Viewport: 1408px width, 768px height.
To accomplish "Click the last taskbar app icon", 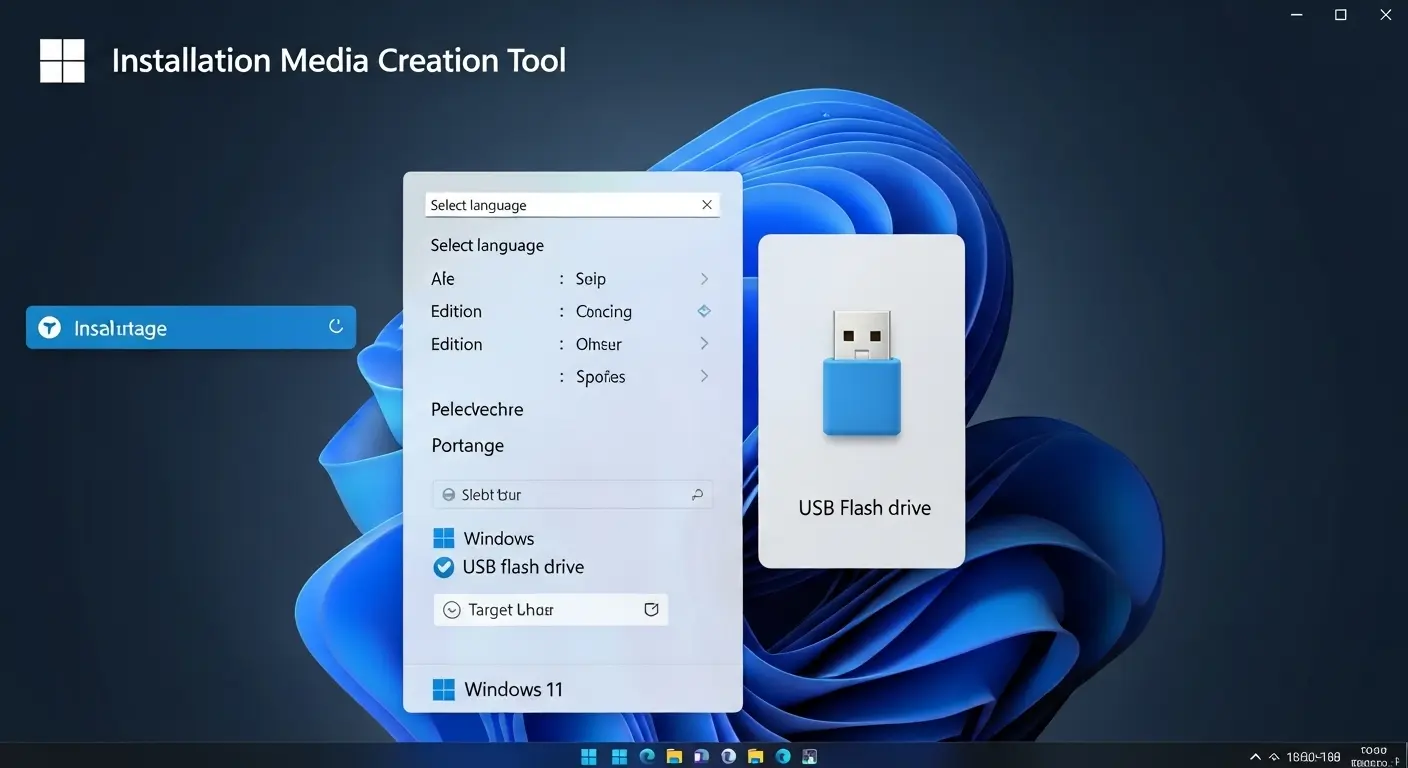I will (810, 756).
